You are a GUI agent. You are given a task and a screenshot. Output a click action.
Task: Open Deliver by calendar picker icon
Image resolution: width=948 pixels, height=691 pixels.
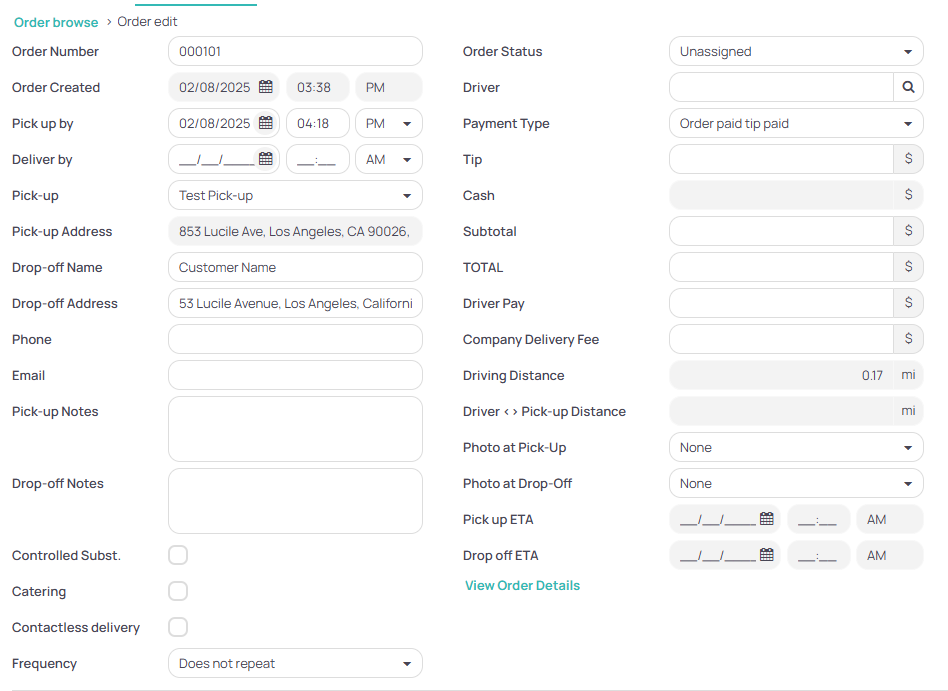click(265, 159)
